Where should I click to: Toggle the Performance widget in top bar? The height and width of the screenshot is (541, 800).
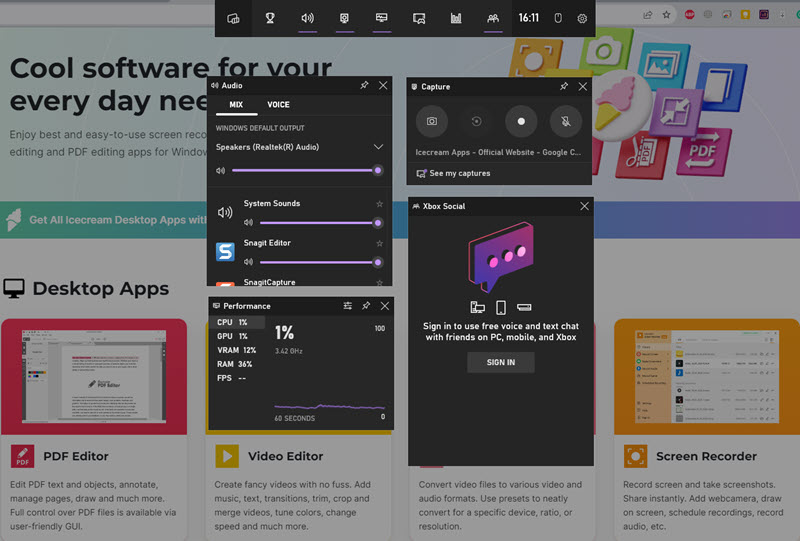coord(382,18)
